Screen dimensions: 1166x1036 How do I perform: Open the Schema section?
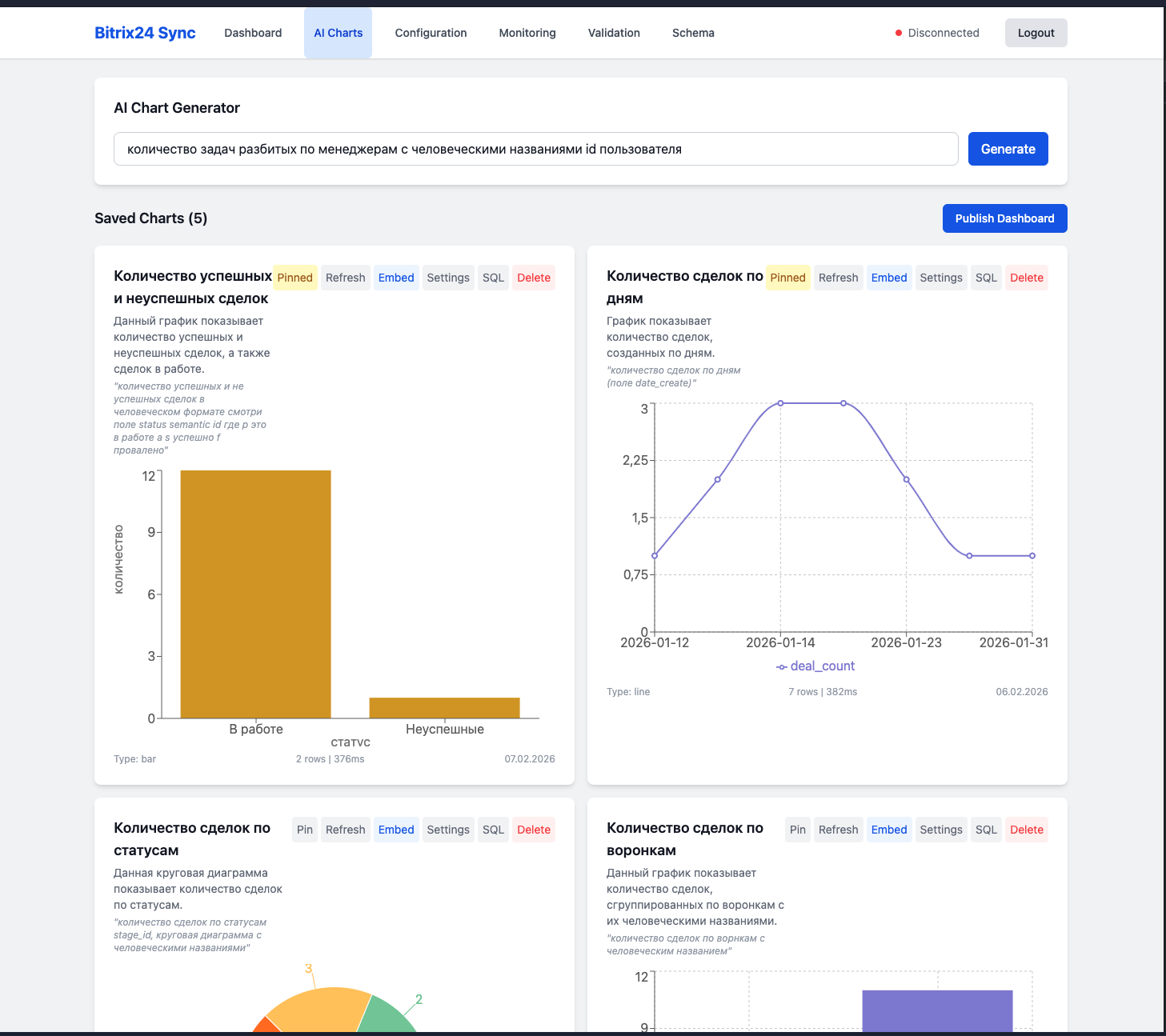693,33
